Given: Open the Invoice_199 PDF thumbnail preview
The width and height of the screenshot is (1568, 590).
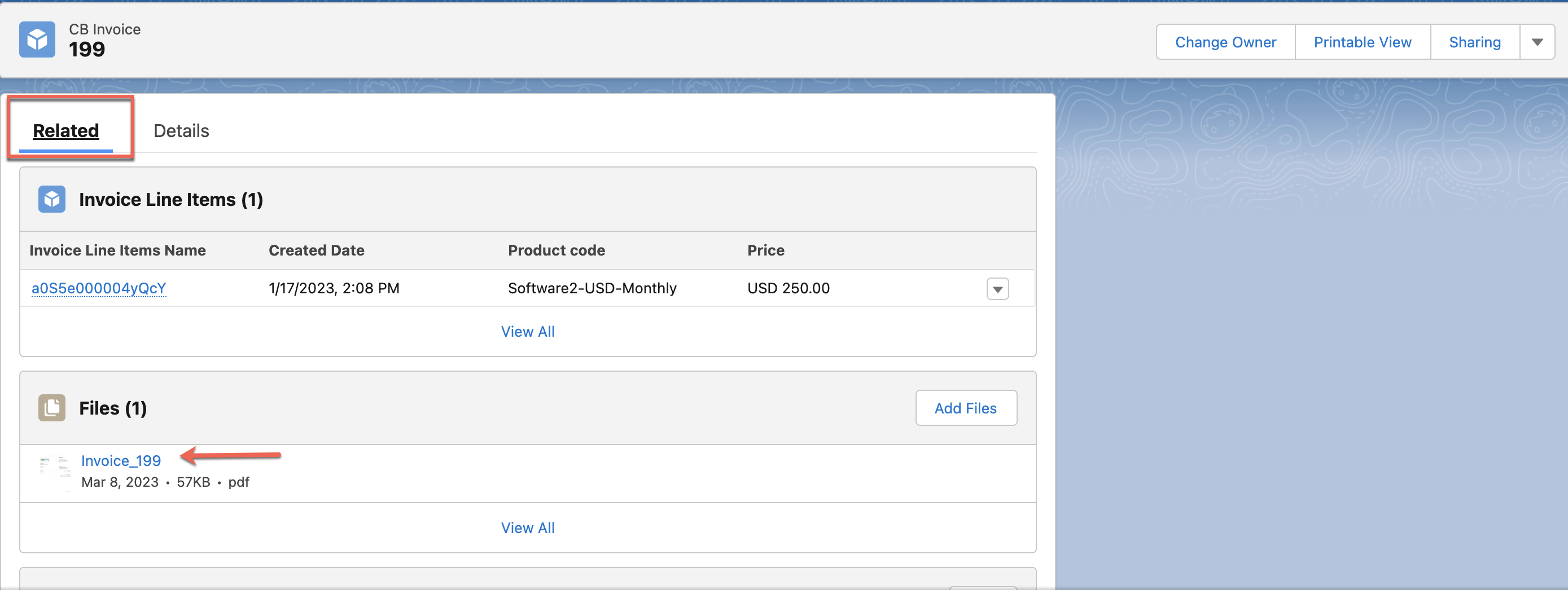Looking at the screenshot, I should [x=55, y=472].
